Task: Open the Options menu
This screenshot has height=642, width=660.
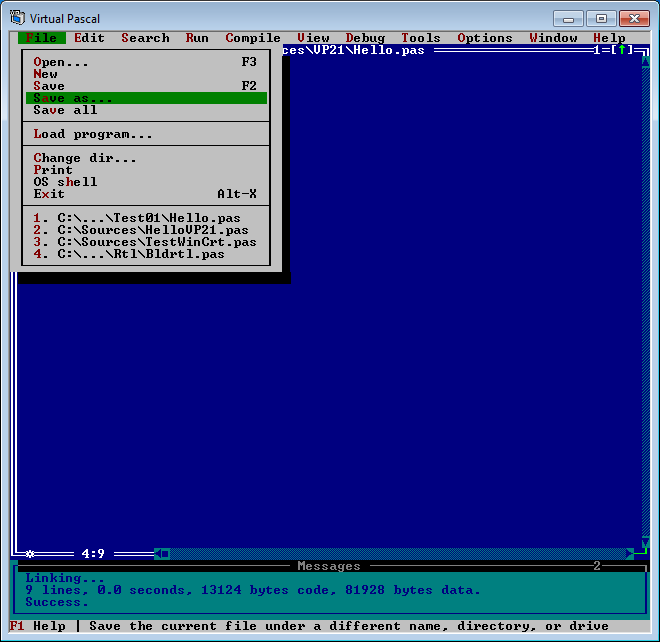Action: [x=485, y=38]
